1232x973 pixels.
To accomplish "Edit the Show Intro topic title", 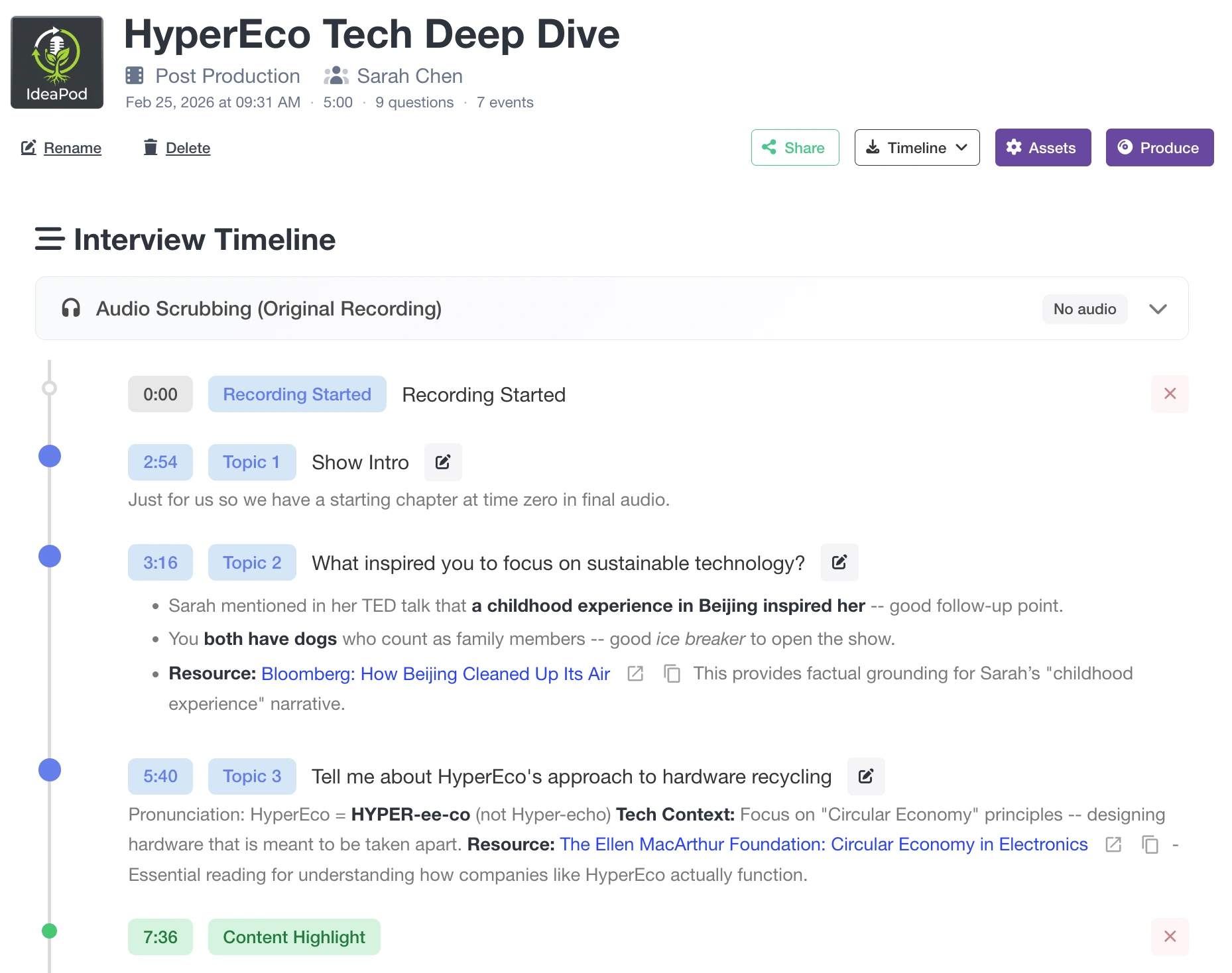I will point(443,462).
